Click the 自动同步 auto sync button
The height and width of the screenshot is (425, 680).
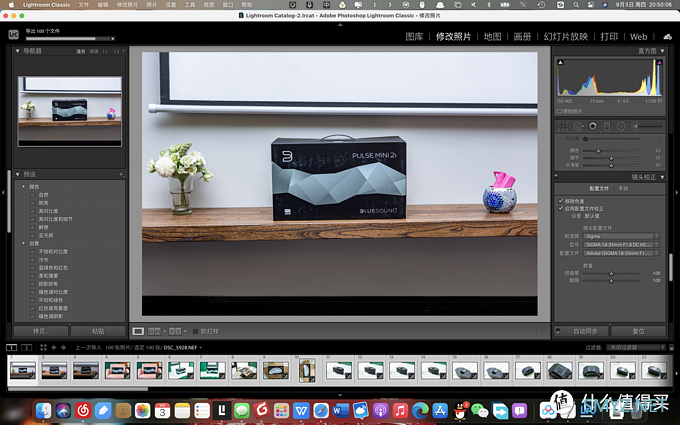click(585, 331)
